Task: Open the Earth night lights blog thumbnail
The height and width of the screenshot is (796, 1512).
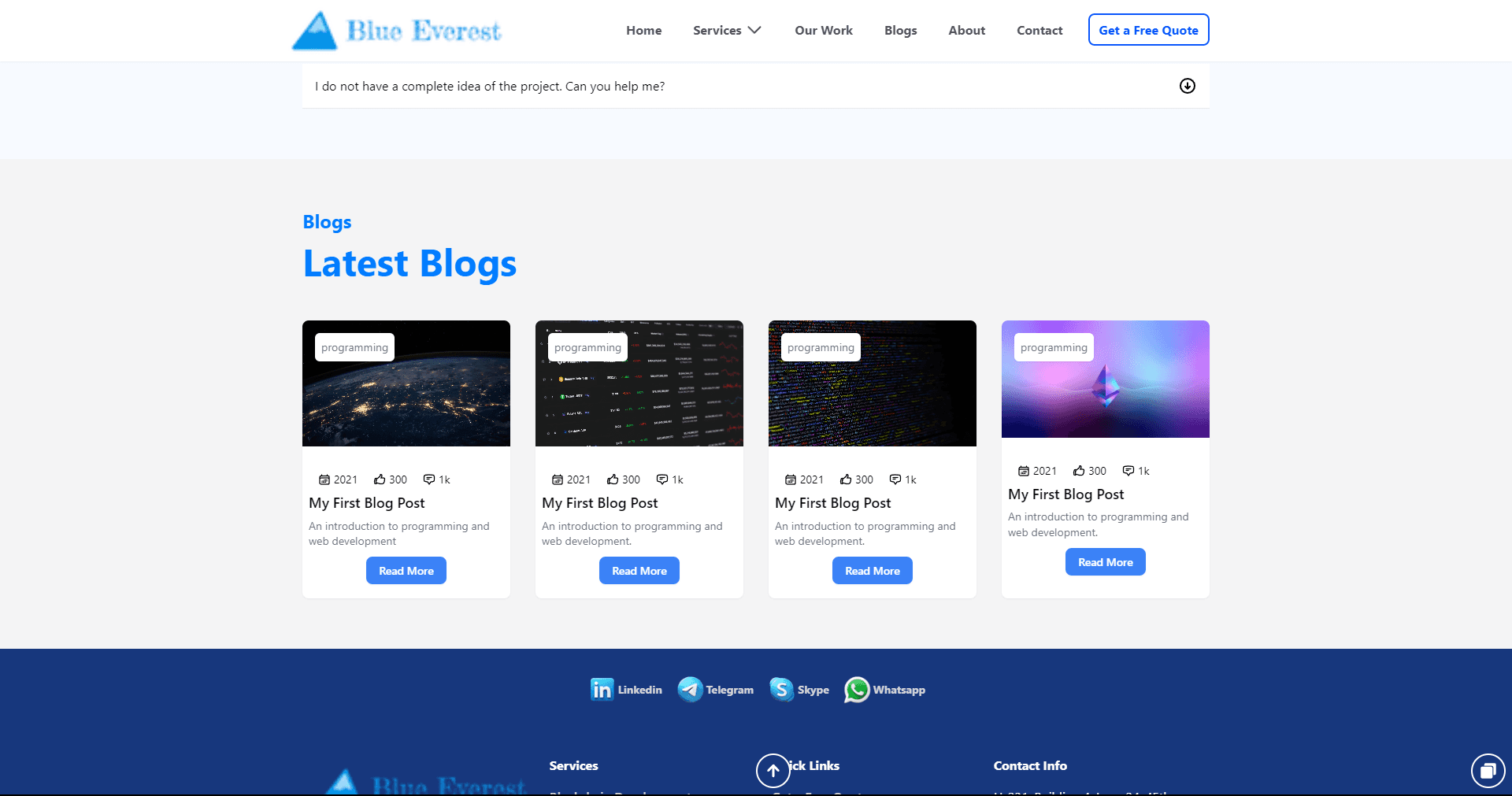Action: [406, 383]
